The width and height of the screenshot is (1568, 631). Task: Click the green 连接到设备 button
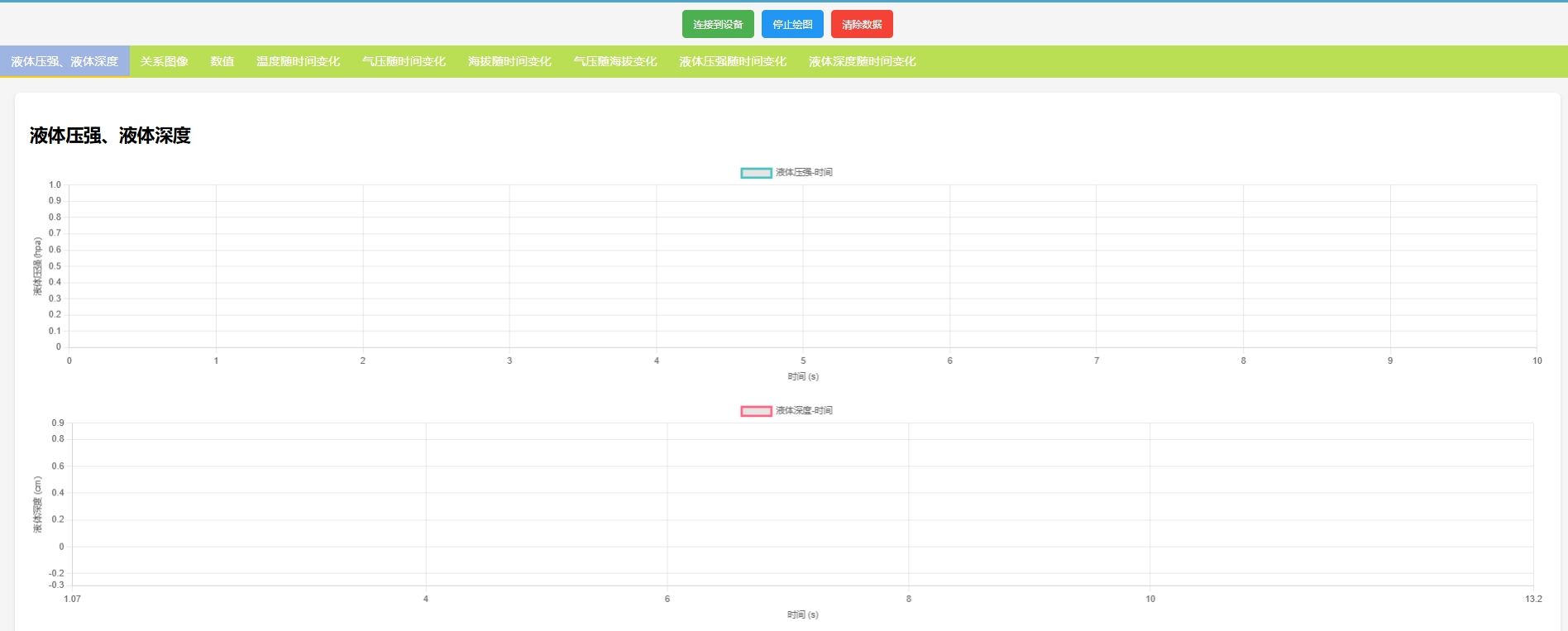coord(717,25)
